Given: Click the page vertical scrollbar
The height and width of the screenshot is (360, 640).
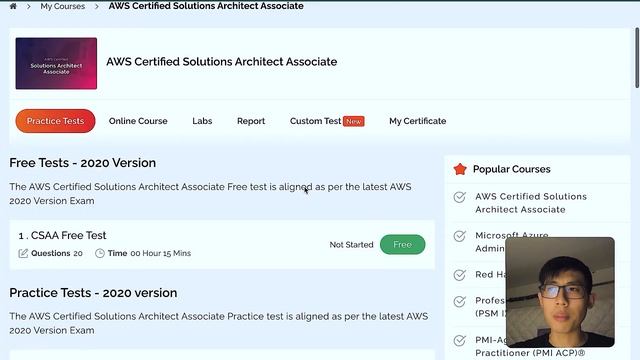Looking at the screenshot, I should point(637,57).
